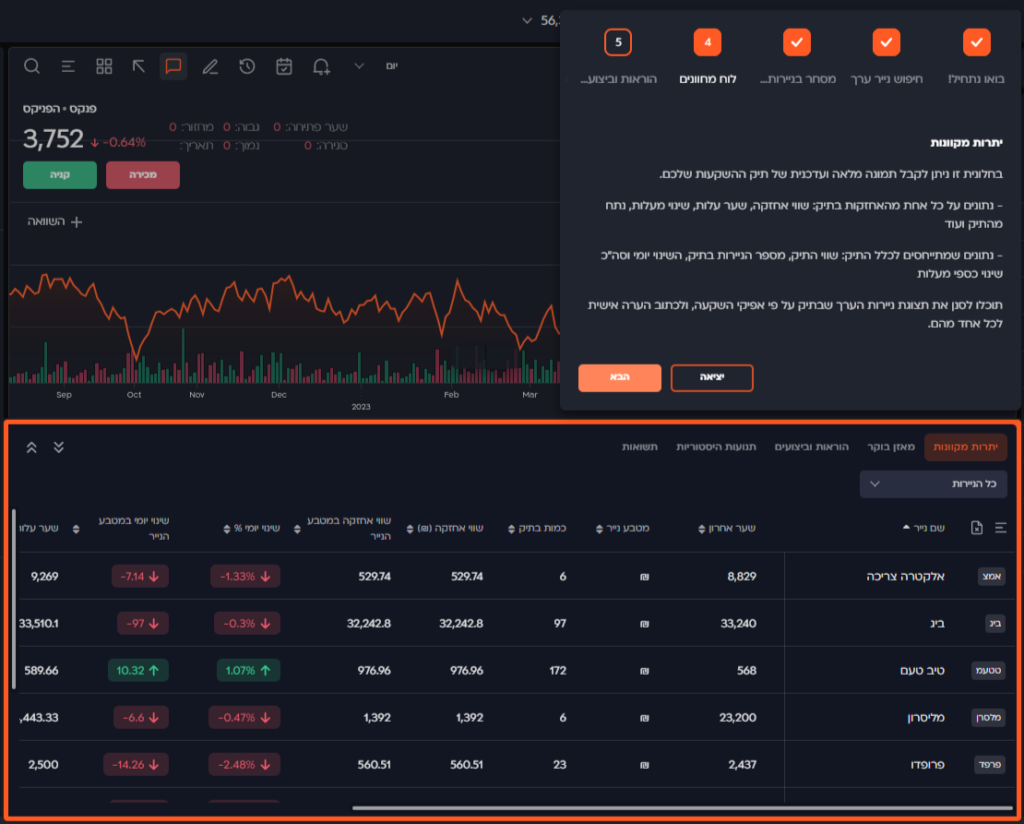Add an alert with the bell icon
This screenshot has width=1024, height=824.
click(321, 67)
